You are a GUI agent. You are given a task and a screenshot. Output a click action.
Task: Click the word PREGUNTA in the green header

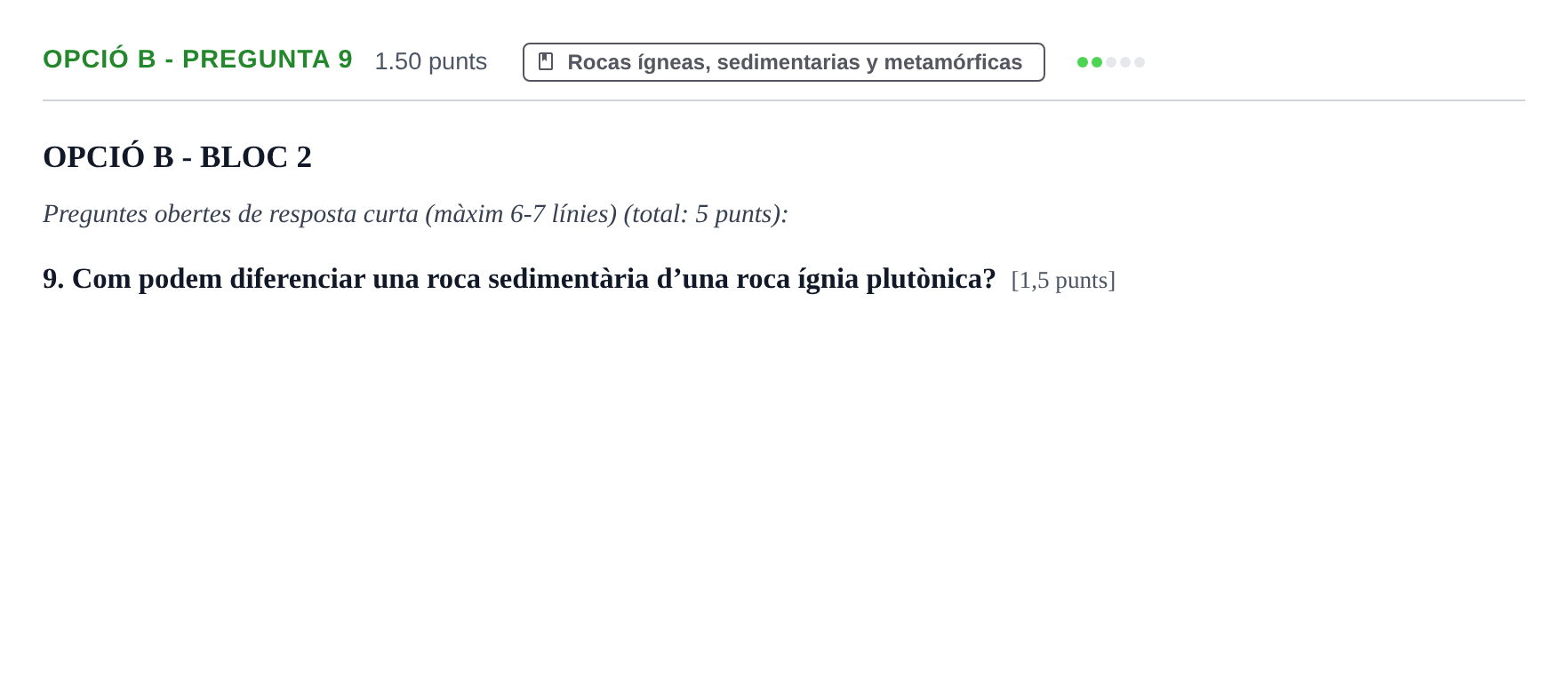tap(256, 60)
